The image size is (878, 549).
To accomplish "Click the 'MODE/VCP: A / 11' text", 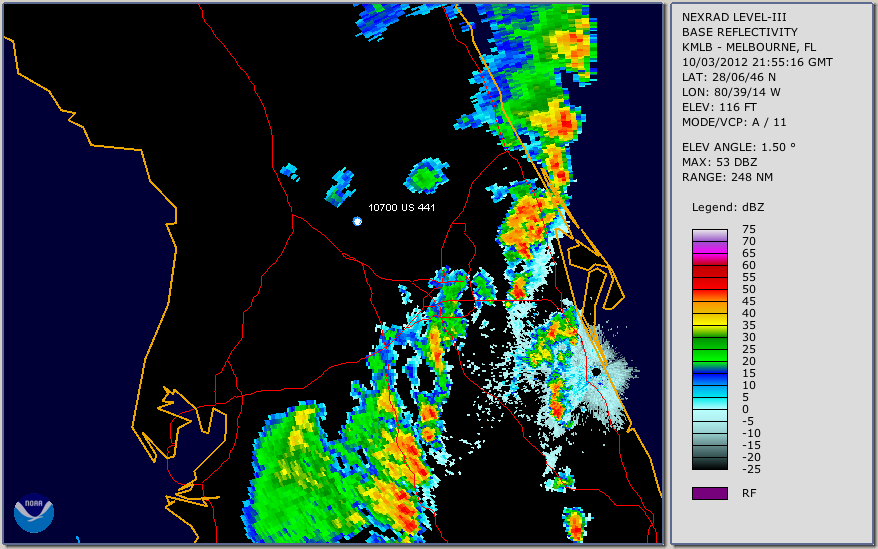I will [734, 122].
